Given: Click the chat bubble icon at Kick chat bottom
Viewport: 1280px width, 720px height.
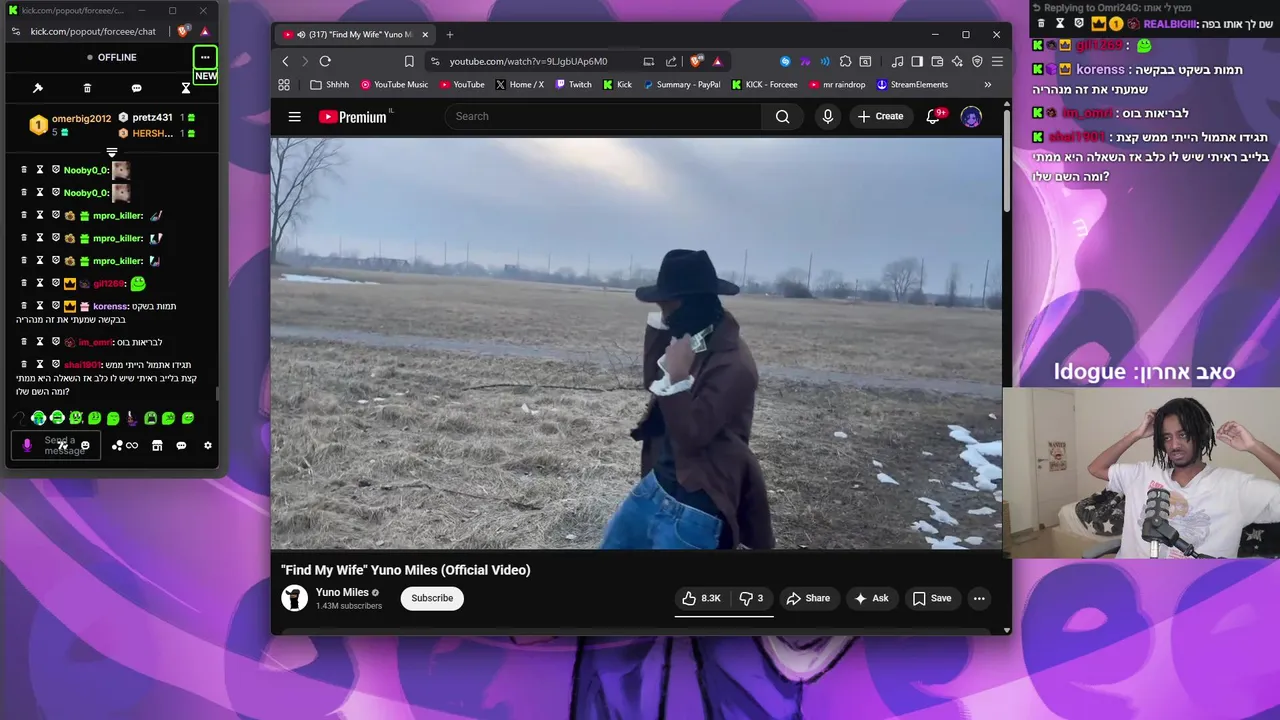Looking at the screenshot, I should 181,445.
